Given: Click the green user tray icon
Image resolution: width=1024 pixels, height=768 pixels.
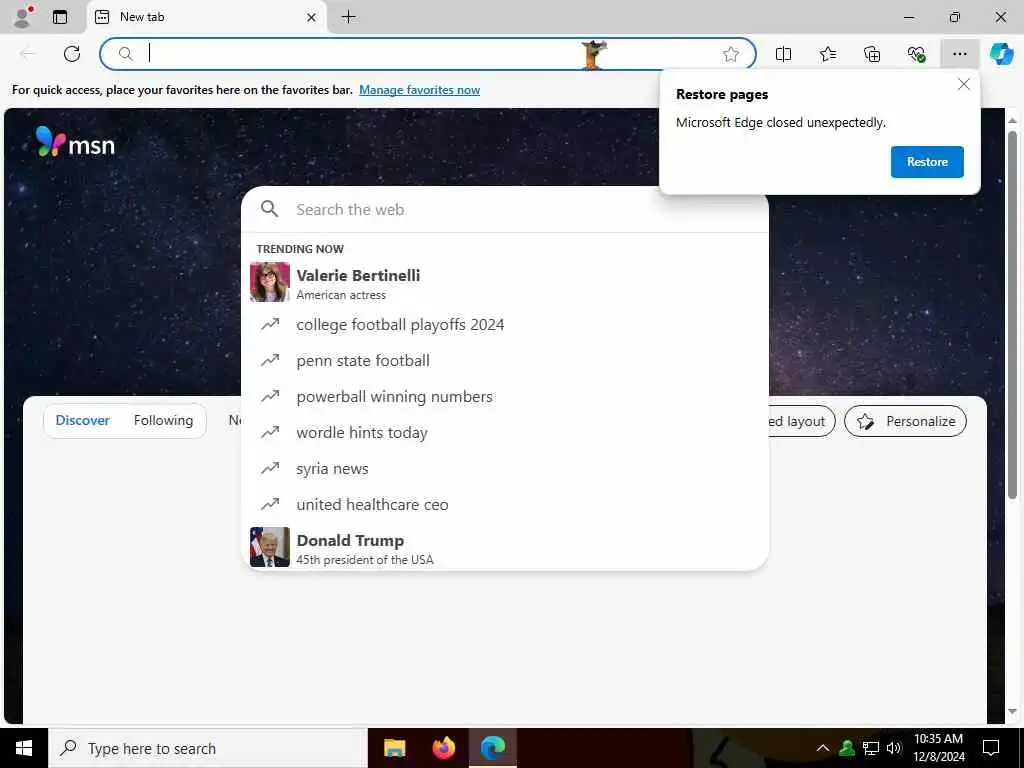Looking at the screenshot, I should 847,748.
